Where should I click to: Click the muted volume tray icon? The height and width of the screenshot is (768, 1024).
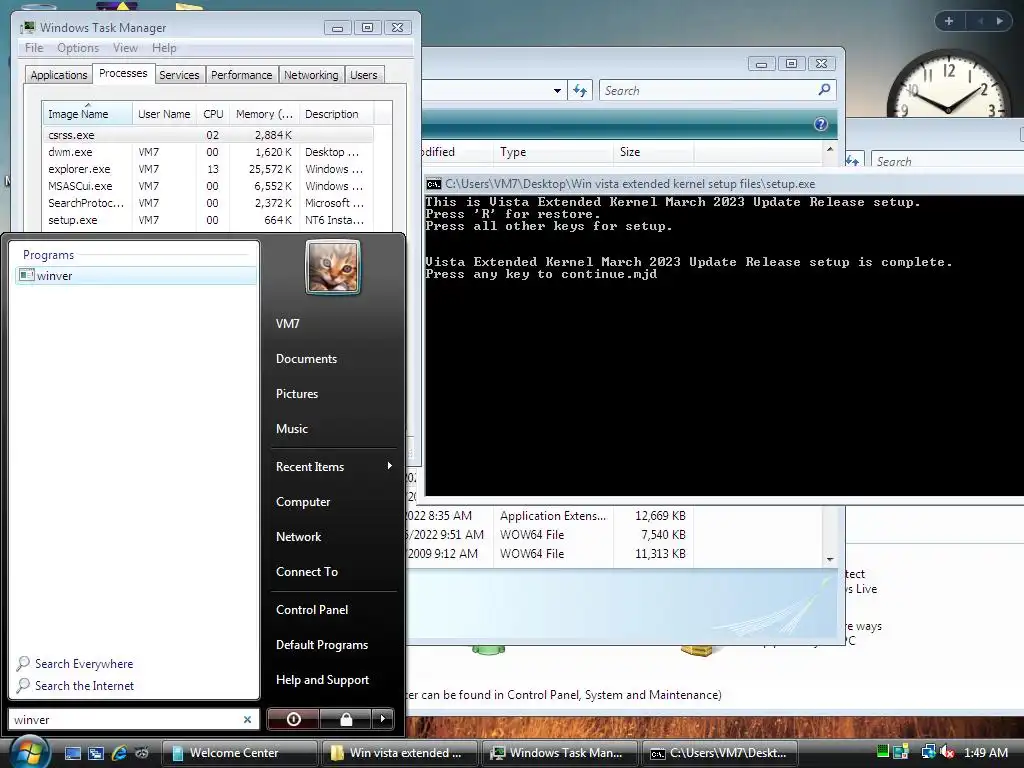pos(947,752)
